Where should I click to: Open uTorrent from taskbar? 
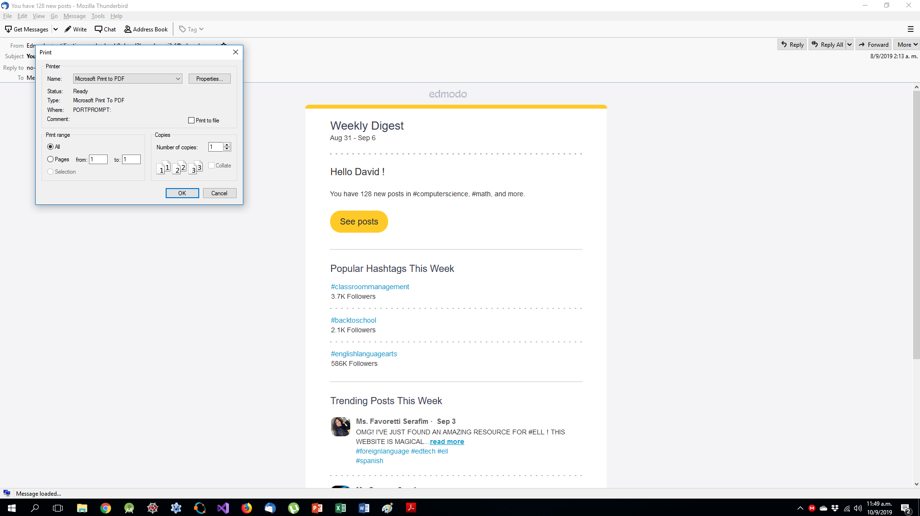click(293, 508)
